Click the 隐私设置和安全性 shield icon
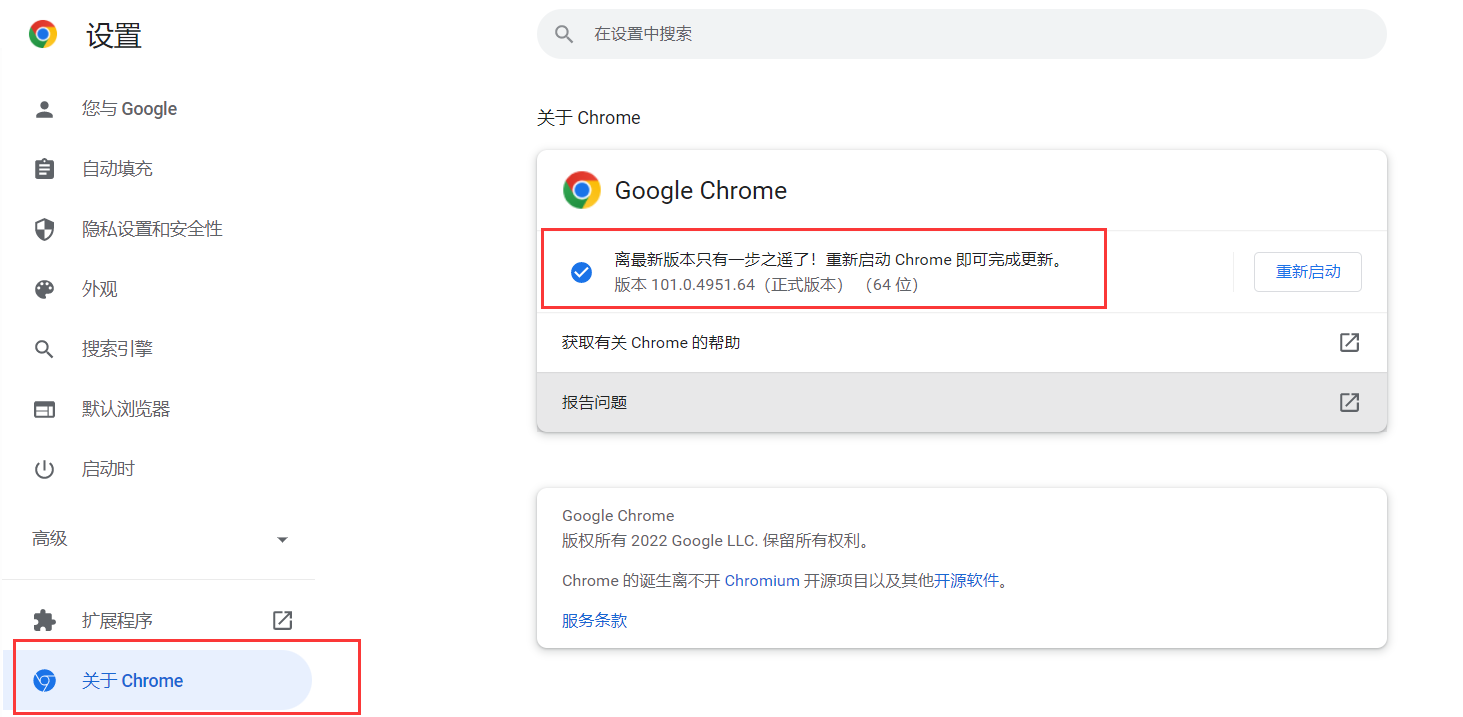1463x717 pixels. point(44,228)
